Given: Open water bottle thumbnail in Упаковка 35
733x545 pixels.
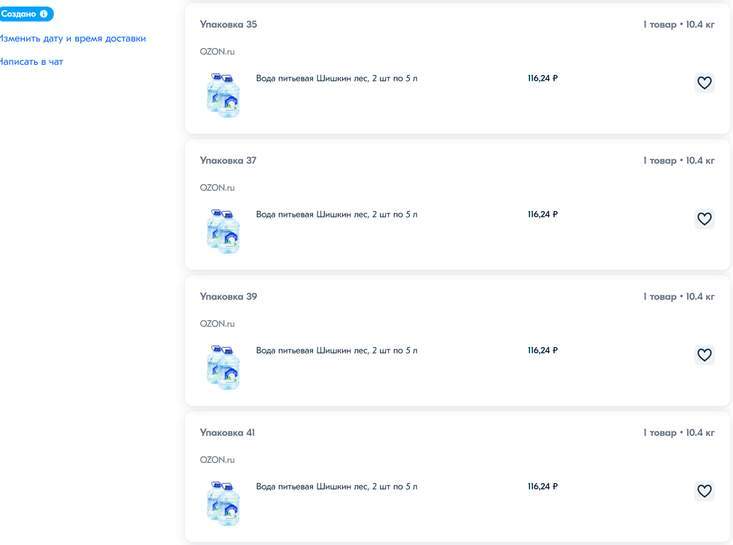Looking at the screenshot, I should [224, 94].
